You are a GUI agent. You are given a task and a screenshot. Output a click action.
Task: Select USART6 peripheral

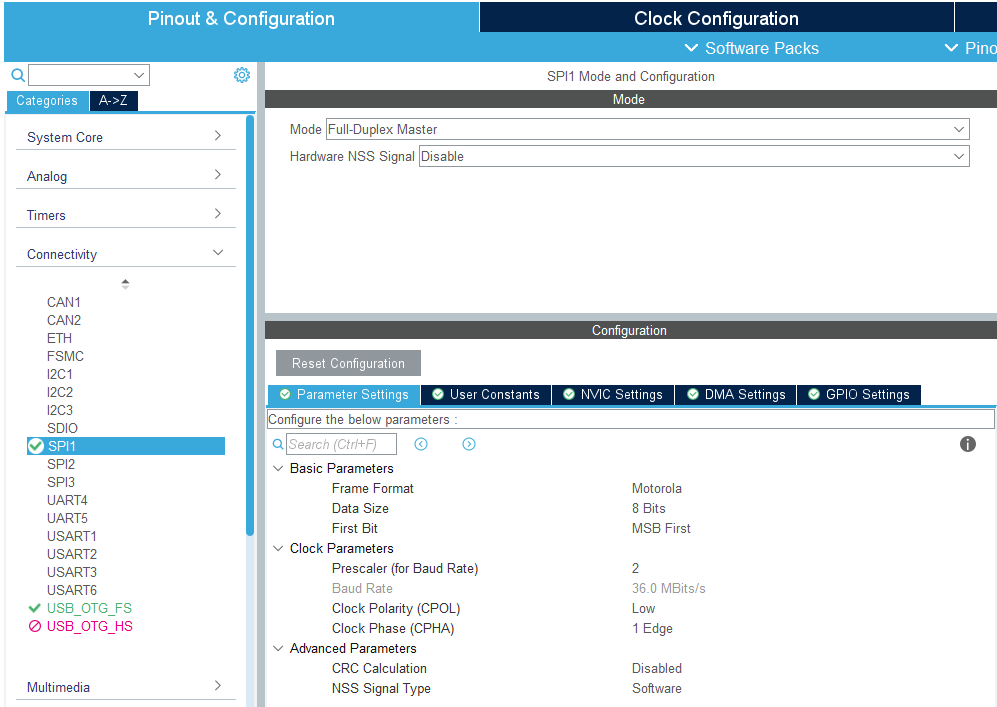click(x=72, y=590)
